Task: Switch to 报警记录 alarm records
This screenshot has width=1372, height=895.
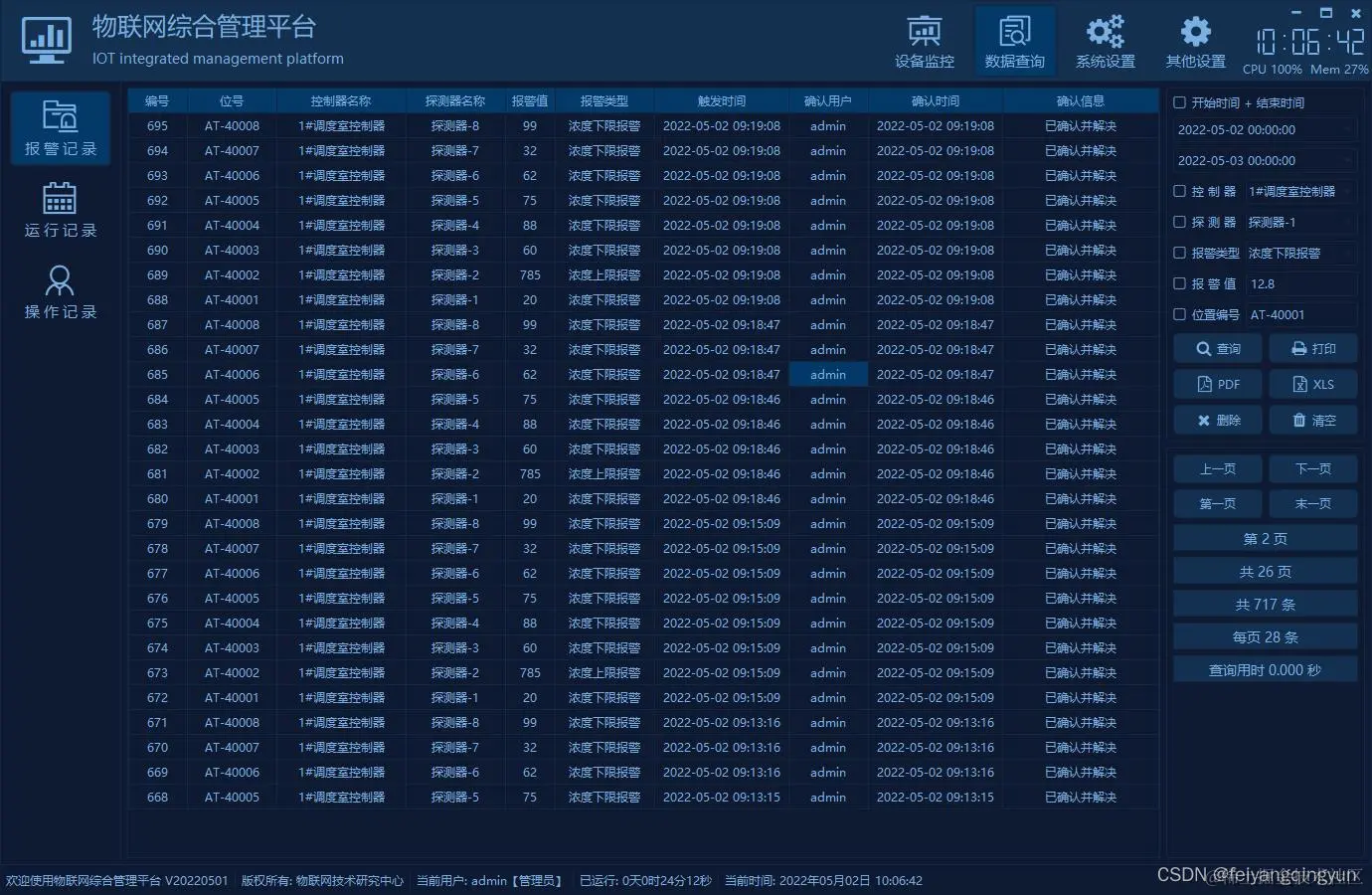Action: [x=60, y=127]
